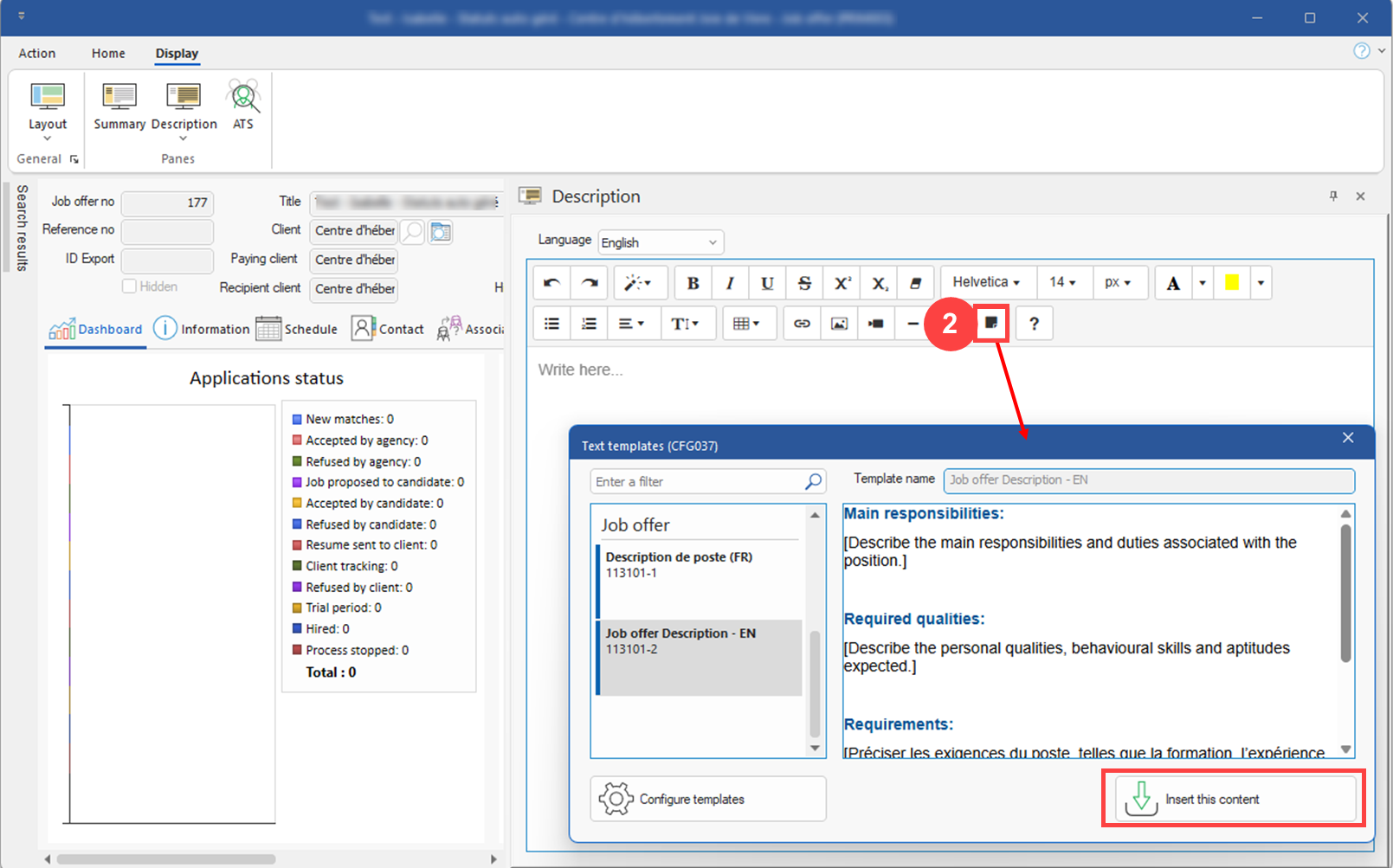This screenshot has height=868, width=1393.
Task: Click the insert link icon
Action: (802, 324)
